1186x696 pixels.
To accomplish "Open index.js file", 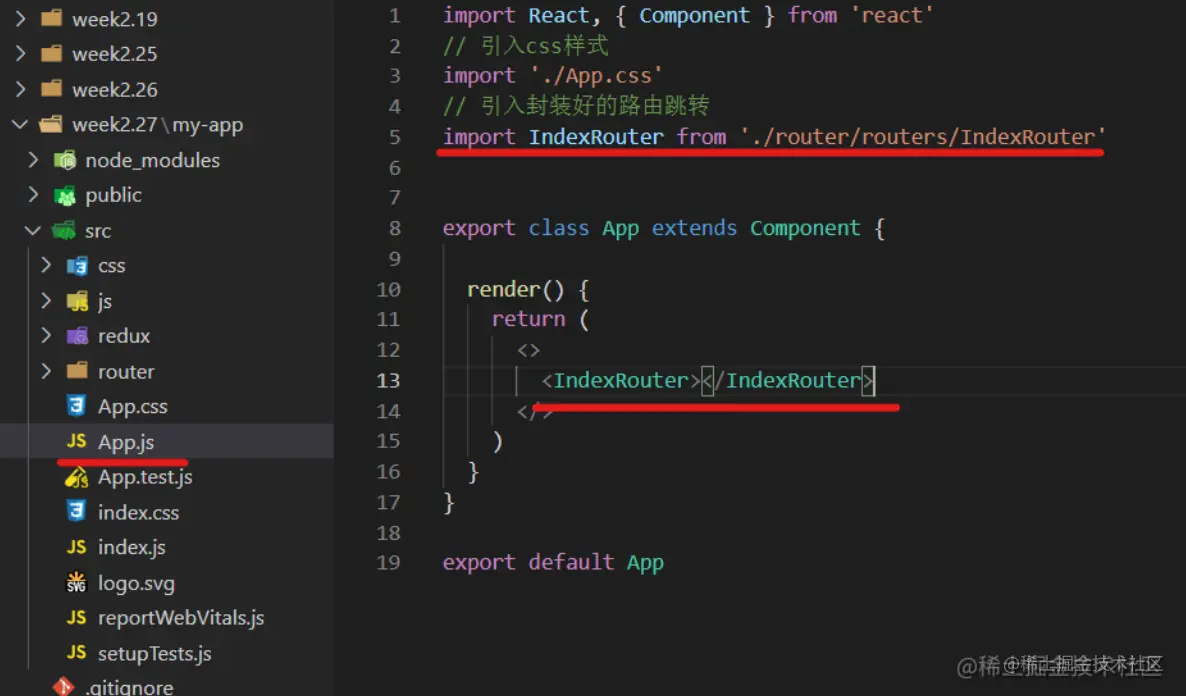I will (x=132, y=547).
